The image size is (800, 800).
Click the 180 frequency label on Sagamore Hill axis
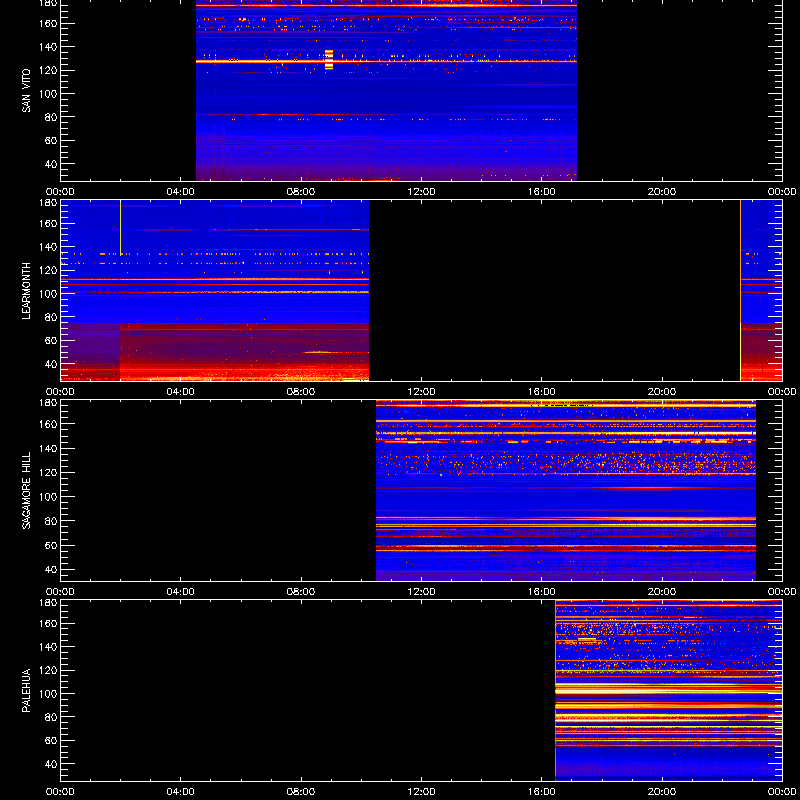click(x=48, y=403)
